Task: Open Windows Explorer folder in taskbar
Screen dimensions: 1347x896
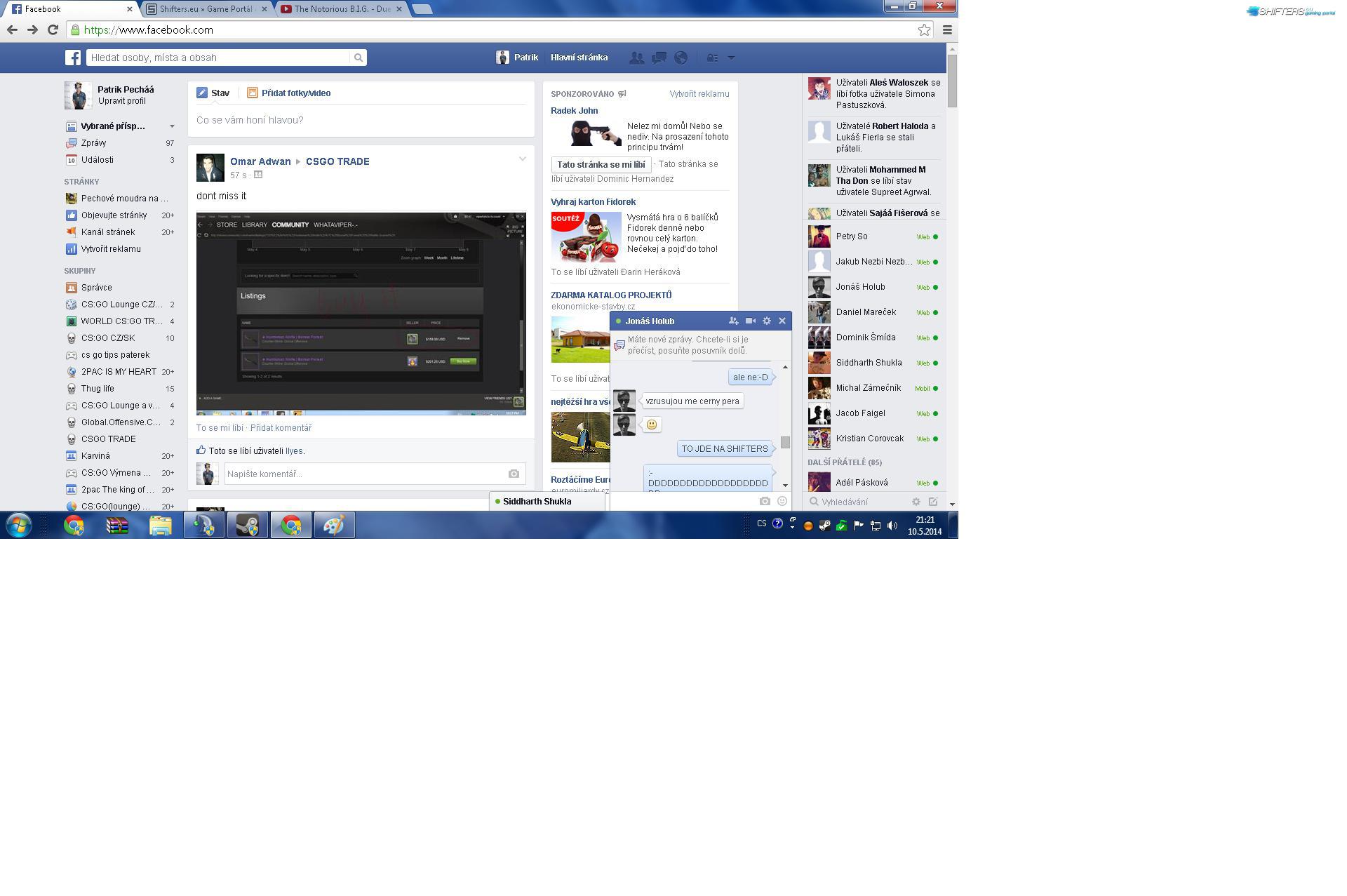Action: [x=160, y=525]
